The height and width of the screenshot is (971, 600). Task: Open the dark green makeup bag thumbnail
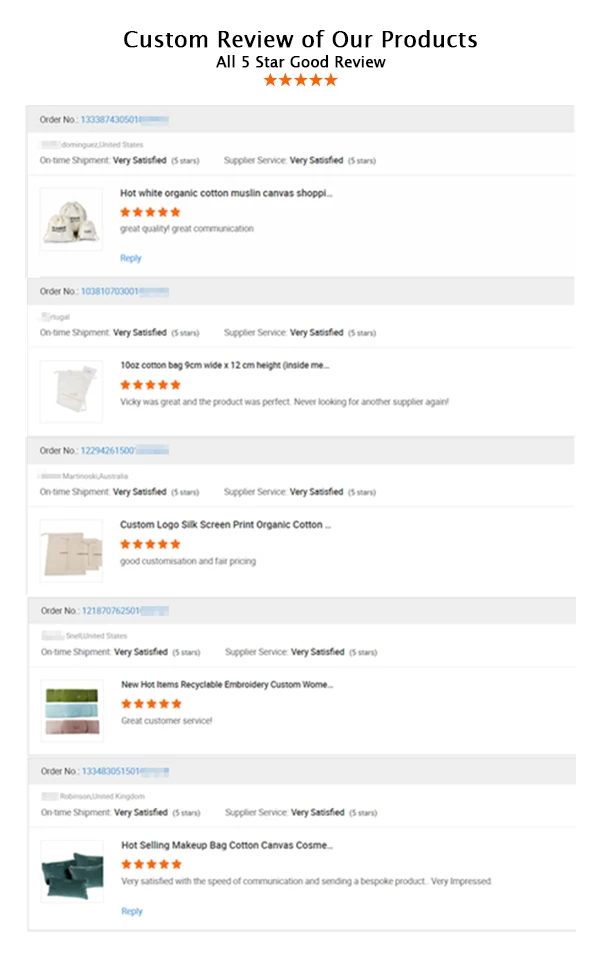click(x=72, y=871)
